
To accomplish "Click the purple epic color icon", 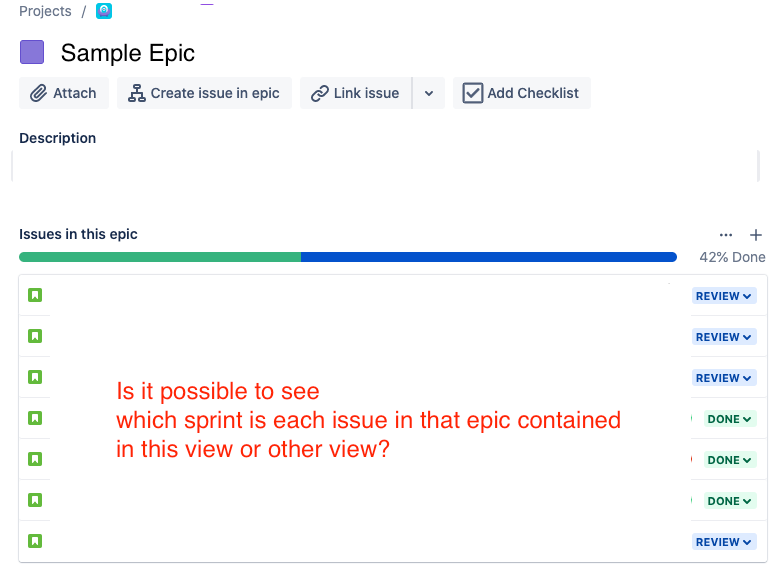I will click(32, 52).
